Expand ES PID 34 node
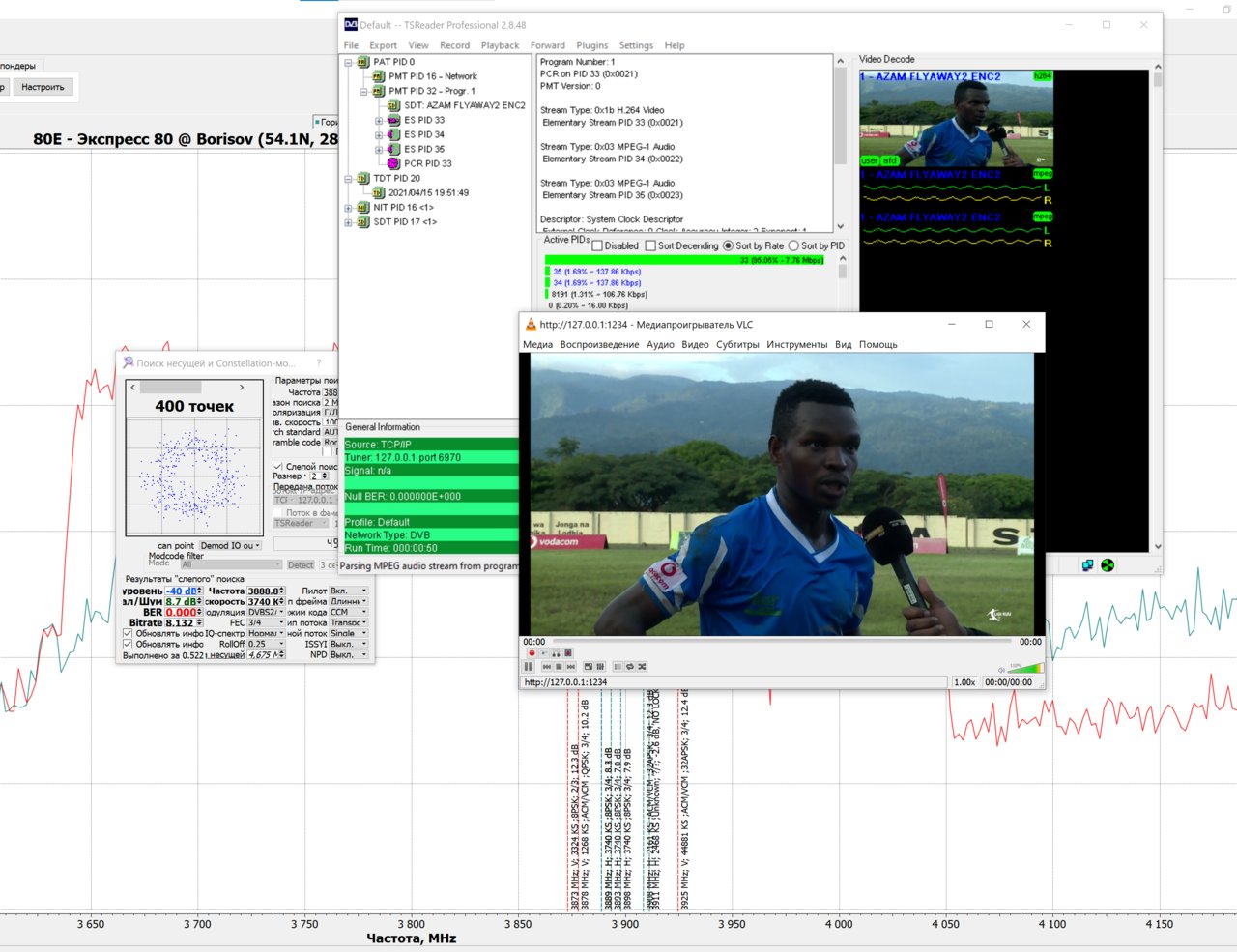 pos(379,135)
